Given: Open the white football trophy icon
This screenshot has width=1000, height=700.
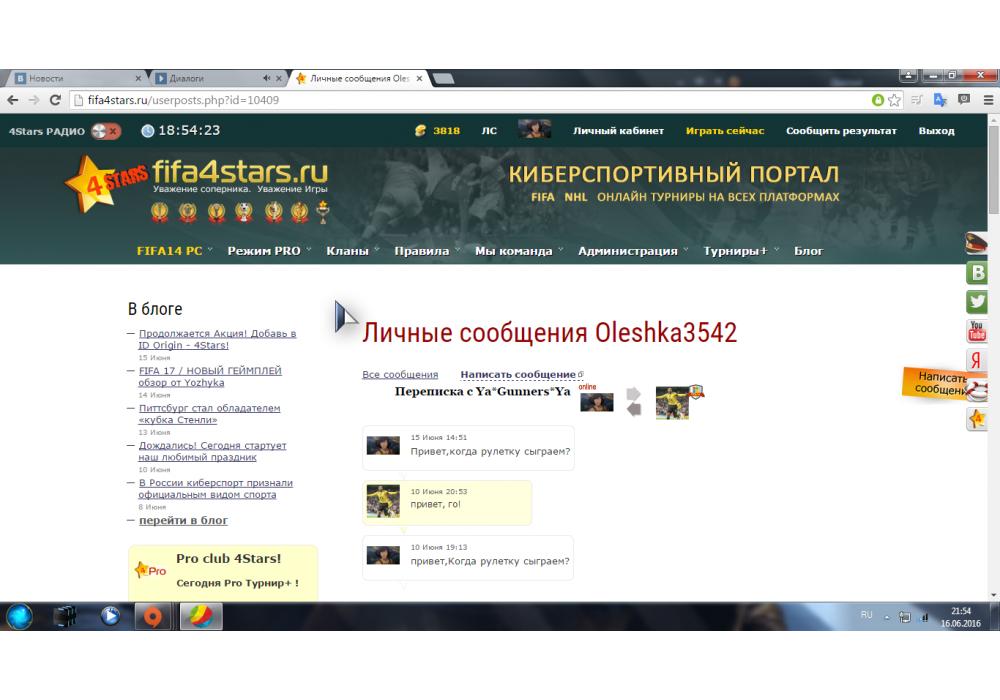Looking at the screenshot, I should (244, 212).
